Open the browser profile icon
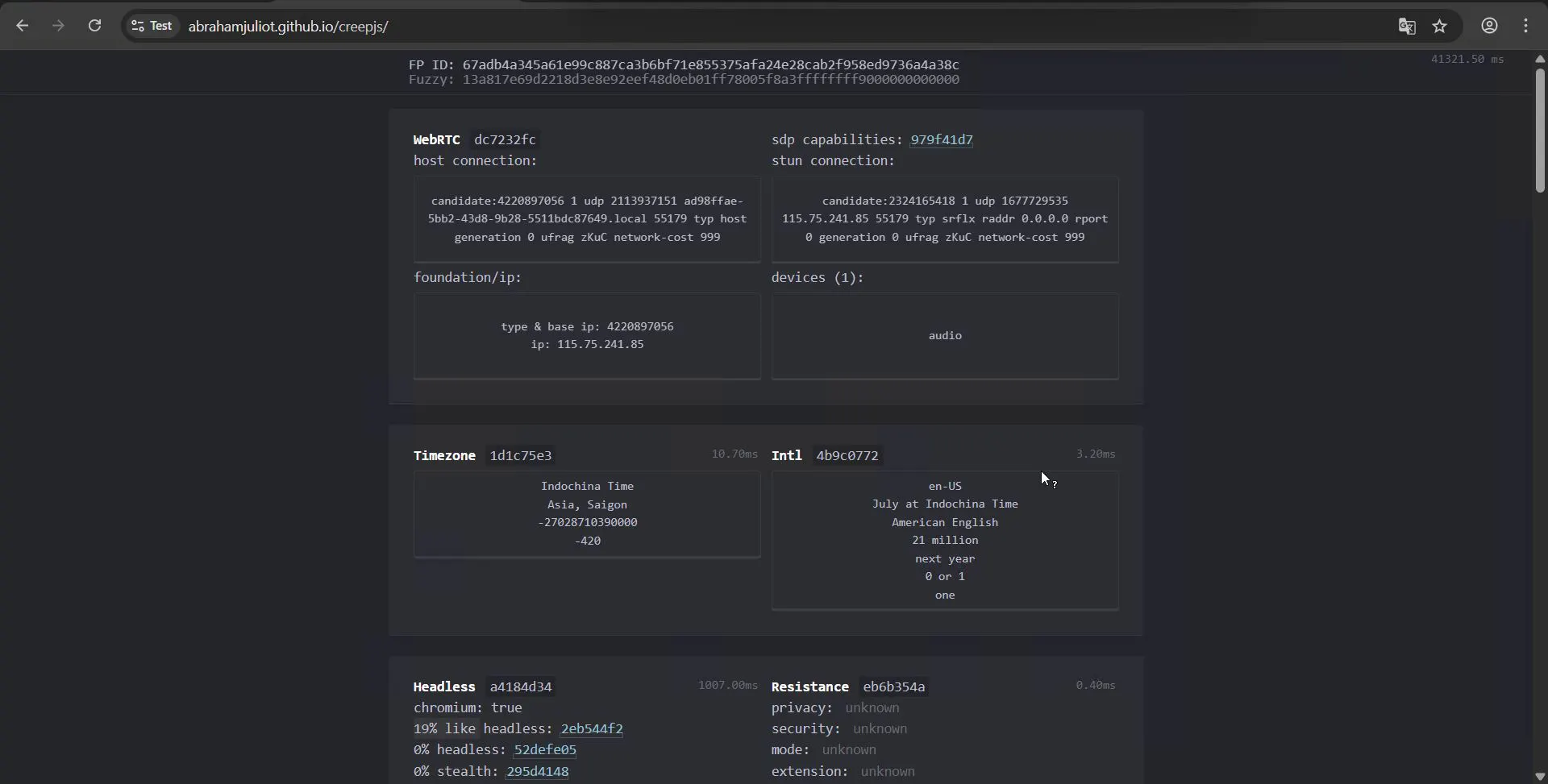The height and width of the screenshot is (784, 1548). [x=1489, y=26]
